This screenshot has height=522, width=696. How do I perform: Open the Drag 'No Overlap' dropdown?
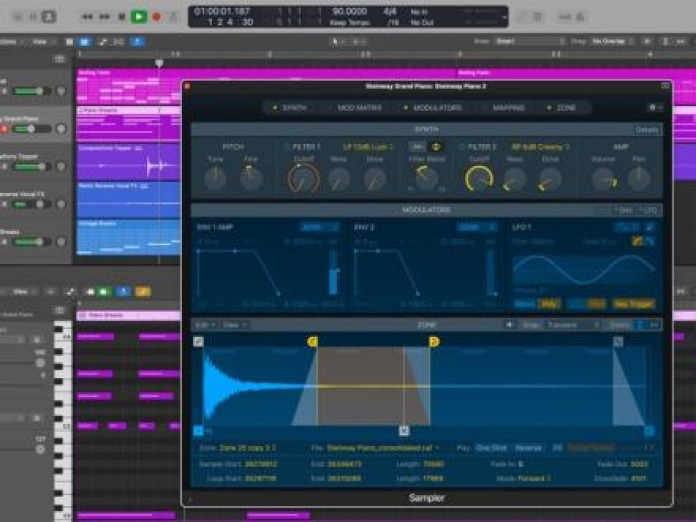612,41
